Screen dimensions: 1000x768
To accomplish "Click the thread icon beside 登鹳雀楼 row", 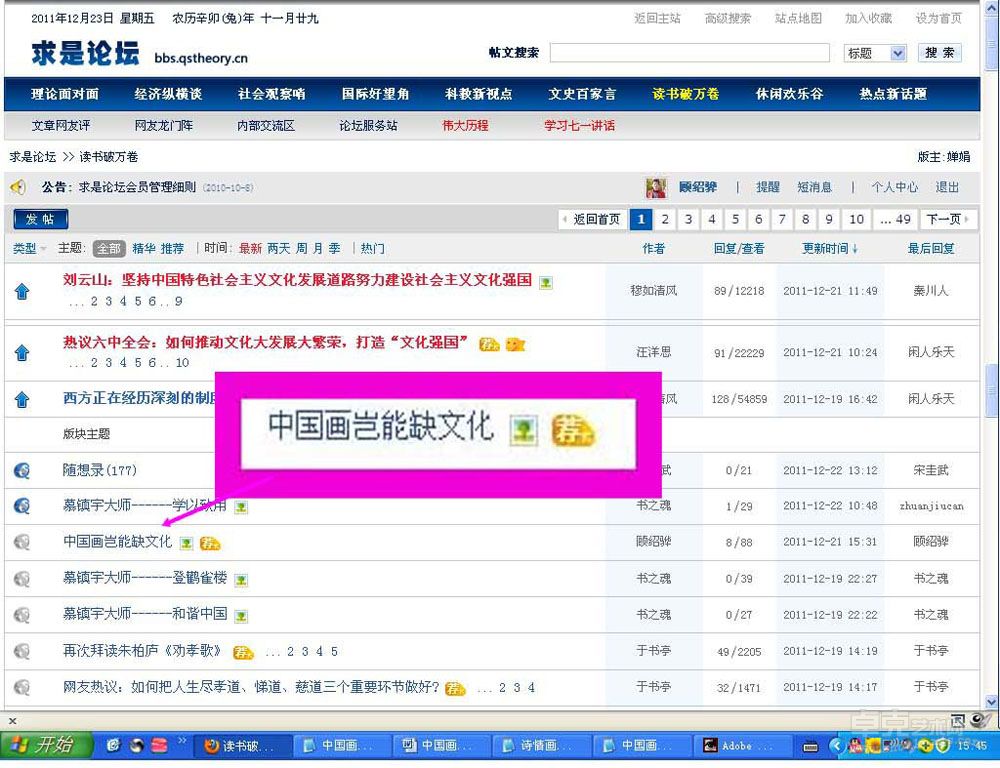I will 22,579.
